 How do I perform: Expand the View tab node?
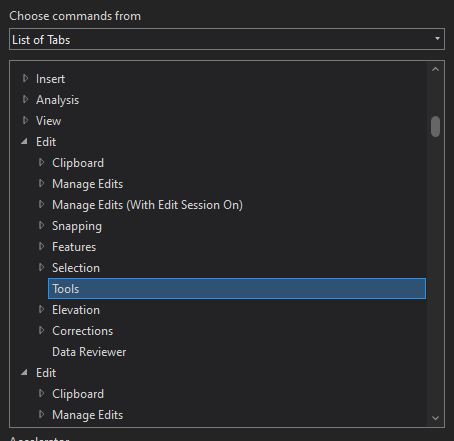point(25,121)
